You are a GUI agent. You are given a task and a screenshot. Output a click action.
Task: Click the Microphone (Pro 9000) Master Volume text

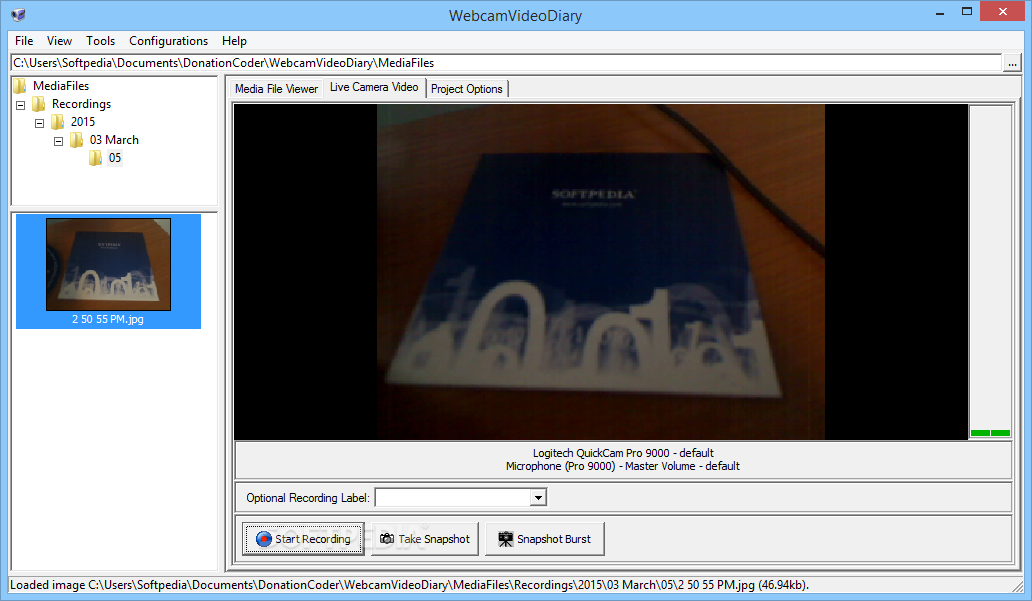[x=623, y=466]
